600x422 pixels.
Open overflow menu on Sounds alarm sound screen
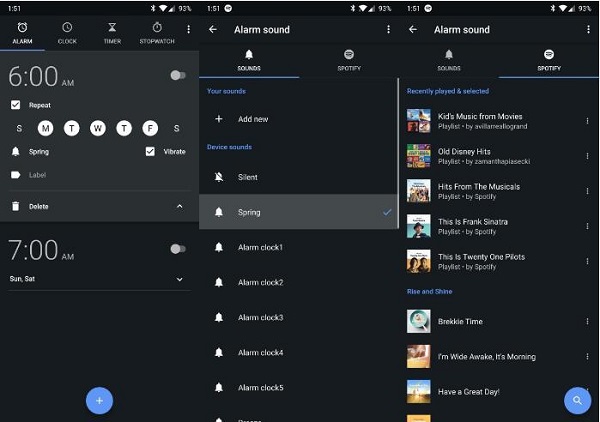(388, 29)
